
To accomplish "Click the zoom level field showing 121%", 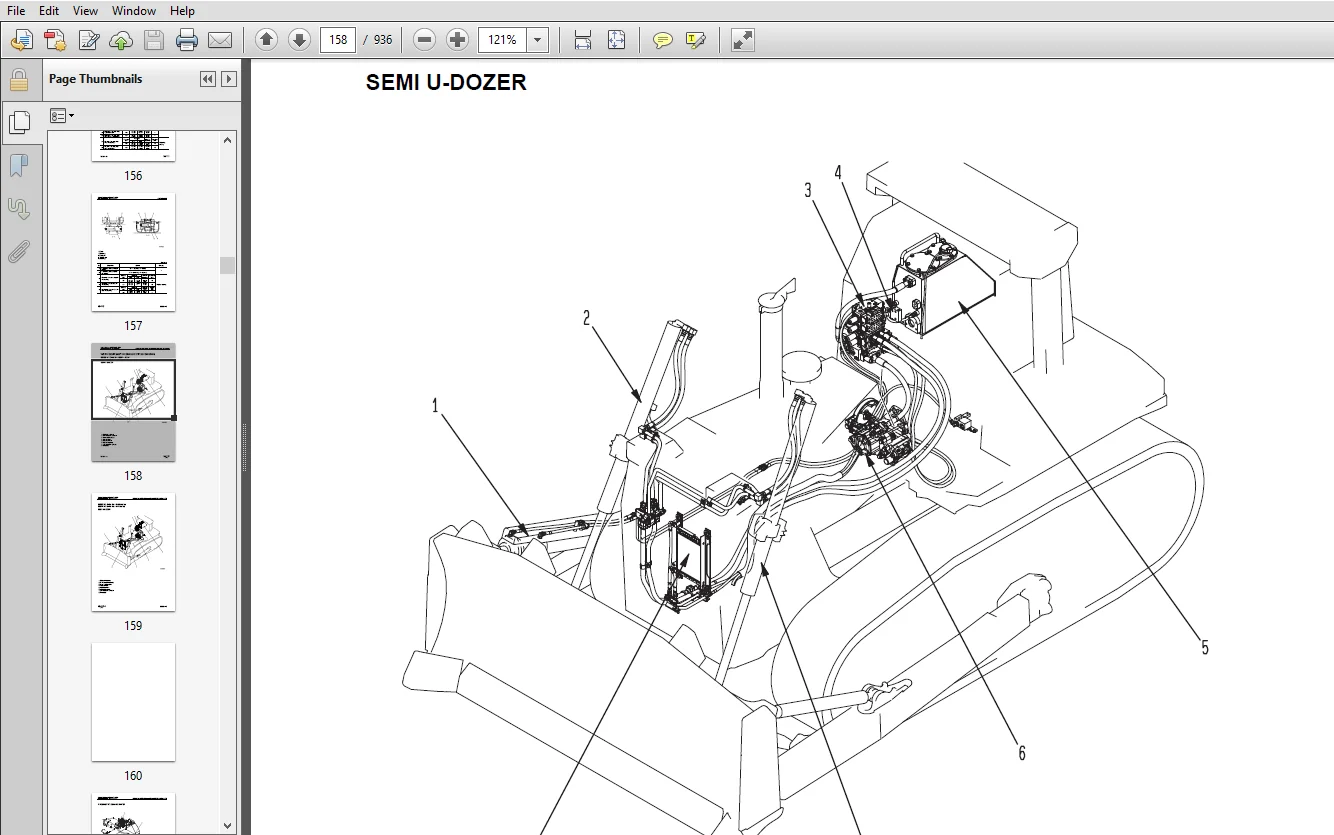I will [x=503, y=40].
